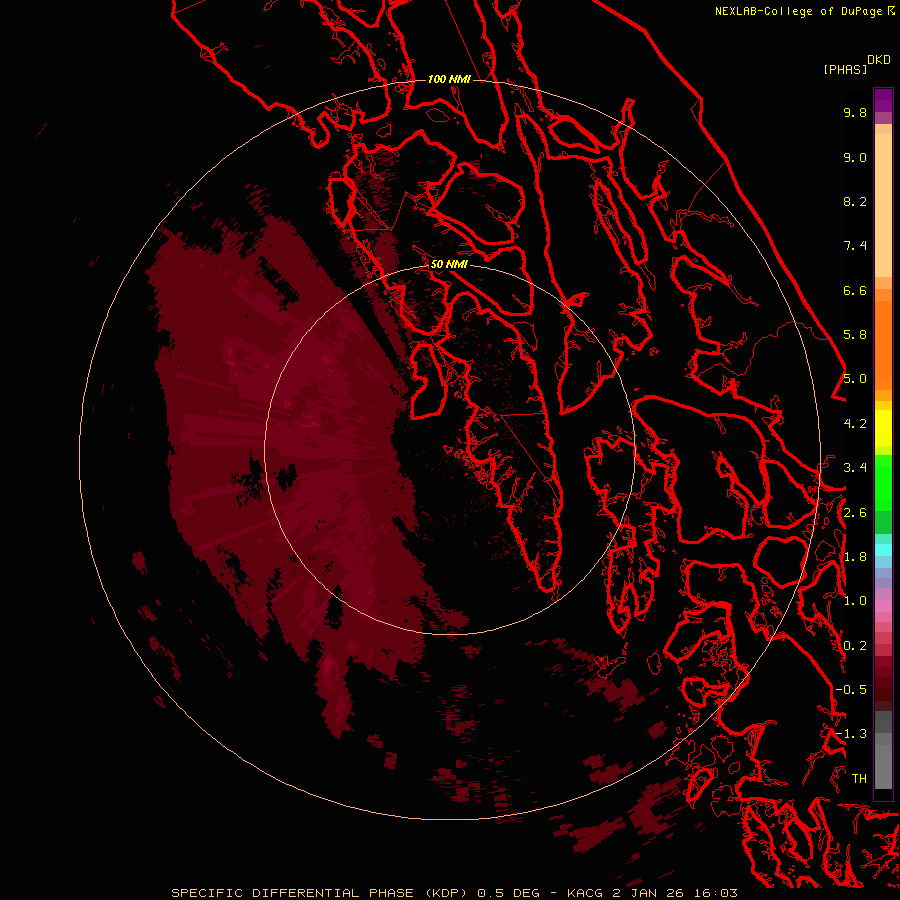The image size is (900, 900).
Task: Click the 2 JAN 26 16:03 timestamp
Action: pos(675,893)
